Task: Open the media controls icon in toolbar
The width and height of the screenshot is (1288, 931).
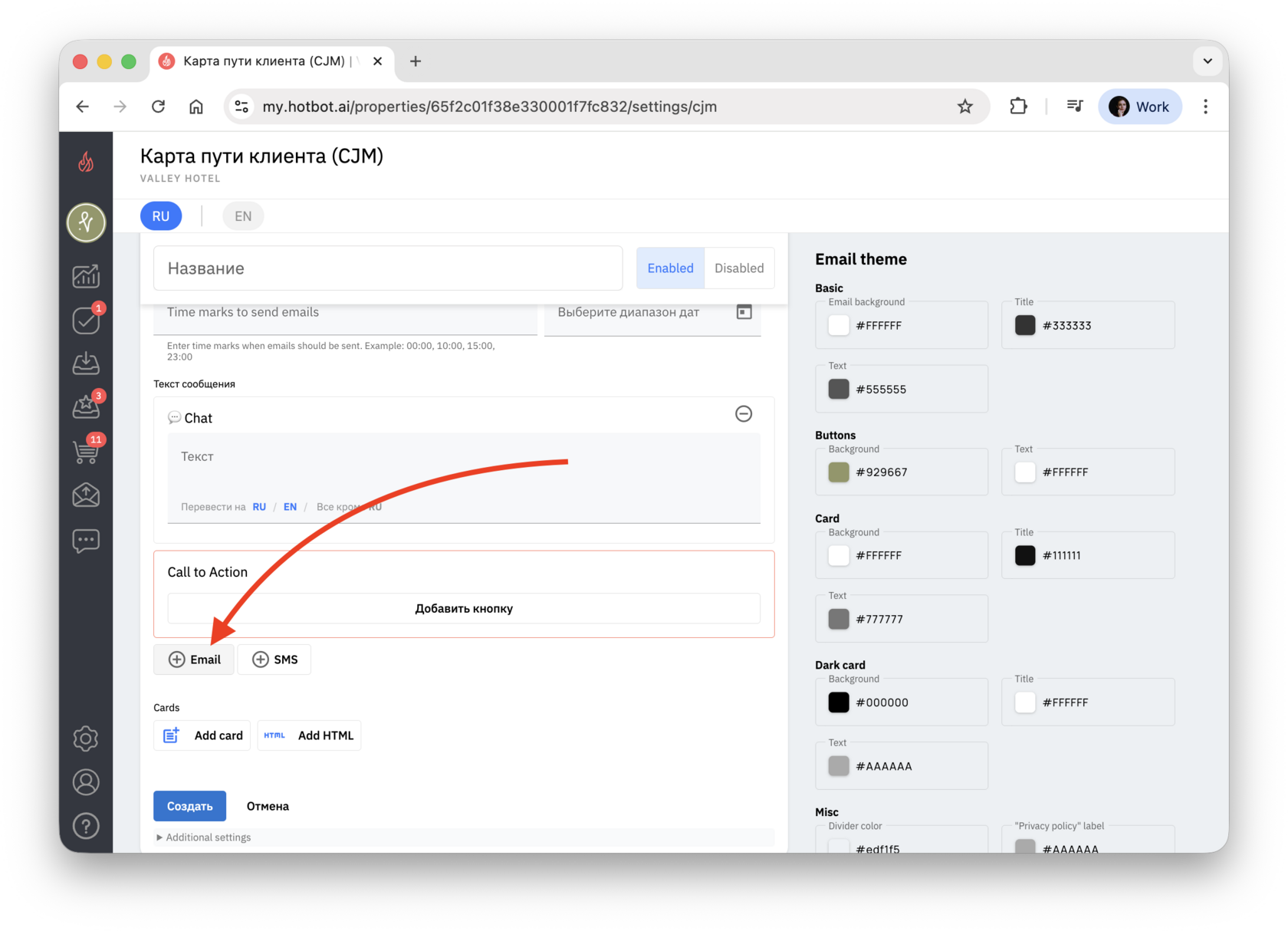Action: pos(1075,107)
